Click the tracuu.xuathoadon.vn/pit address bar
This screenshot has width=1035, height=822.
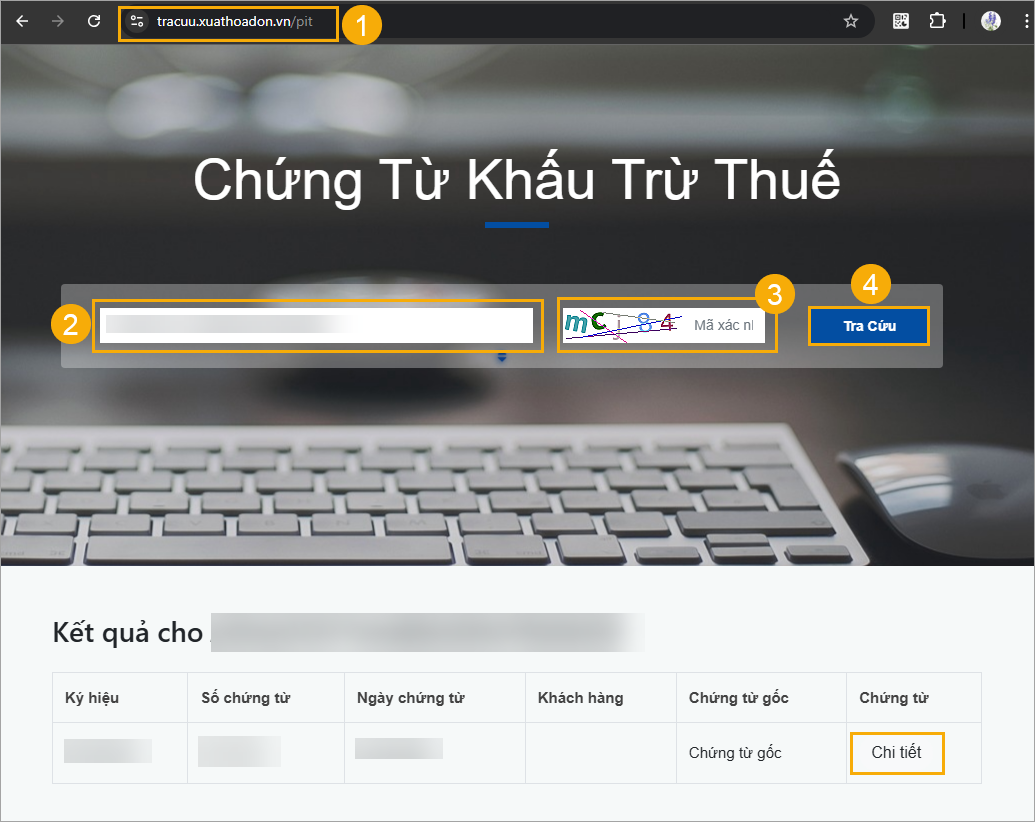pyautogui.click(x=234, y=21)
